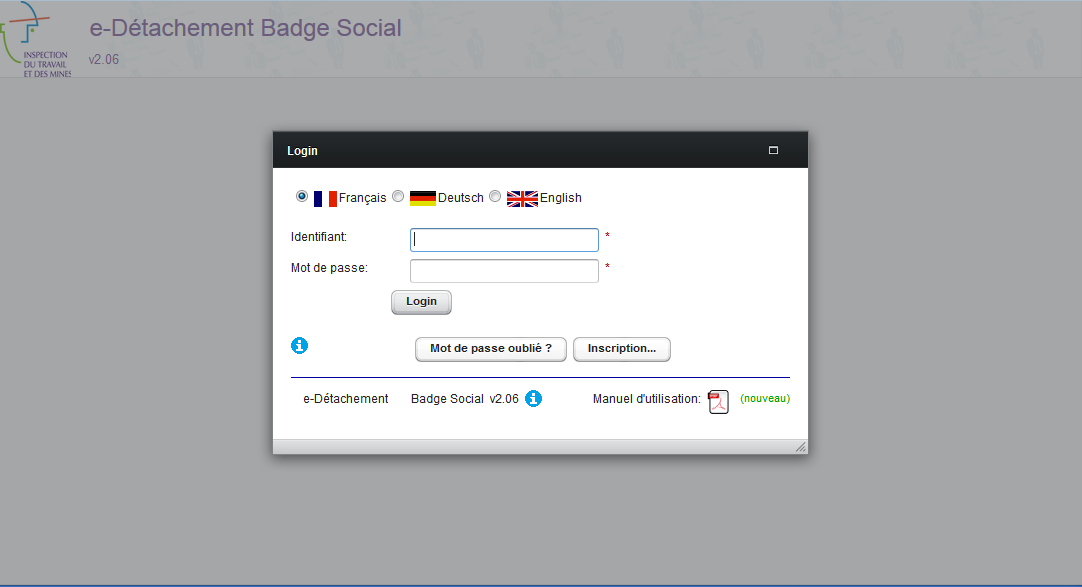Click the Login button
1082x587 pixels.
pos(422,302)
